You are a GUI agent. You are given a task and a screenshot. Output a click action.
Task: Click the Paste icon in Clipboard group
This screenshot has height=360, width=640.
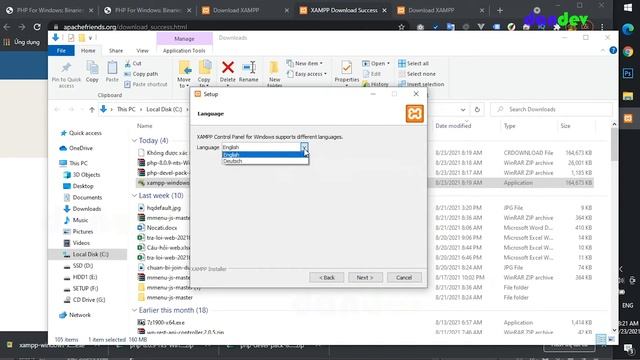click(112, 68)
